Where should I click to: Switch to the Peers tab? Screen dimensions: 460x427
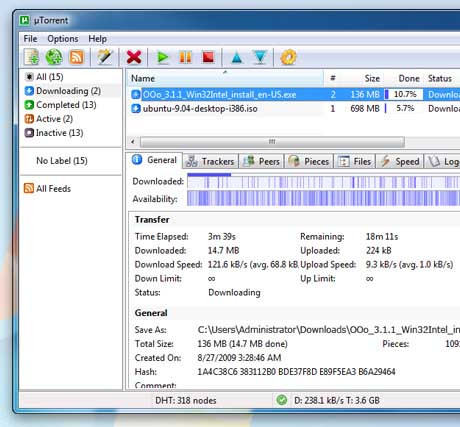click(x=262, y=161)
